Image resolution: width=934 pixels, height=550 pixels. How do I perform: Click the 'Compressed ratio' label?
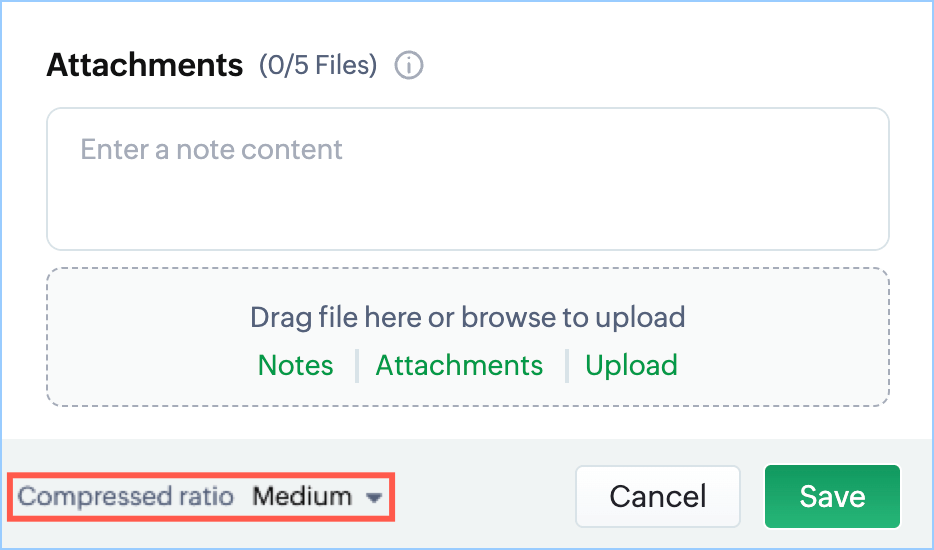[126, 497]
